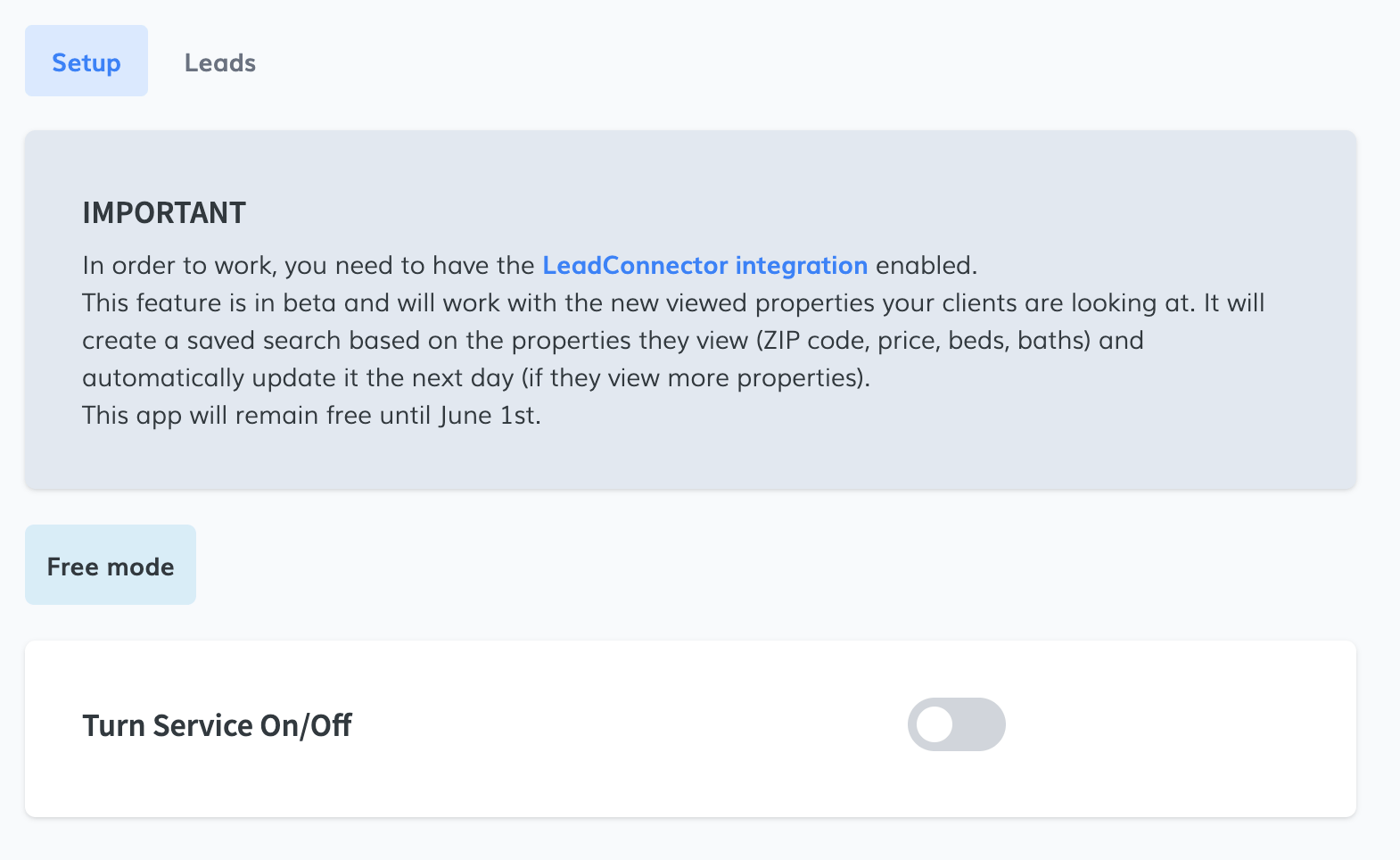Open the LeadConnector integration link
The height and width of the screenshot is (860, 1400).
coord(704,266)
